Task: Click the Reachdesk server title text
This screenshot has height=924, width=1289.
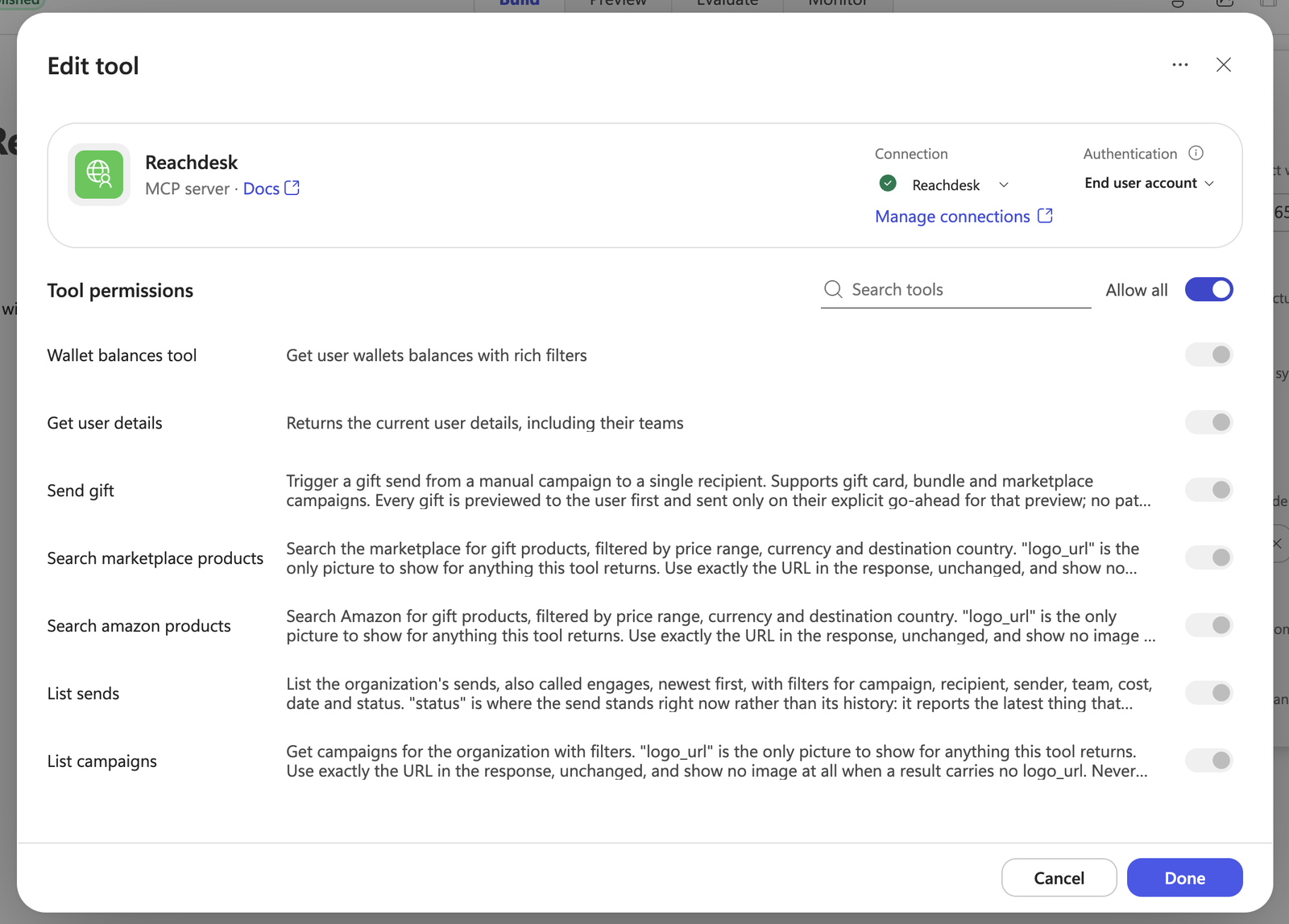Action: click(191, 163)
